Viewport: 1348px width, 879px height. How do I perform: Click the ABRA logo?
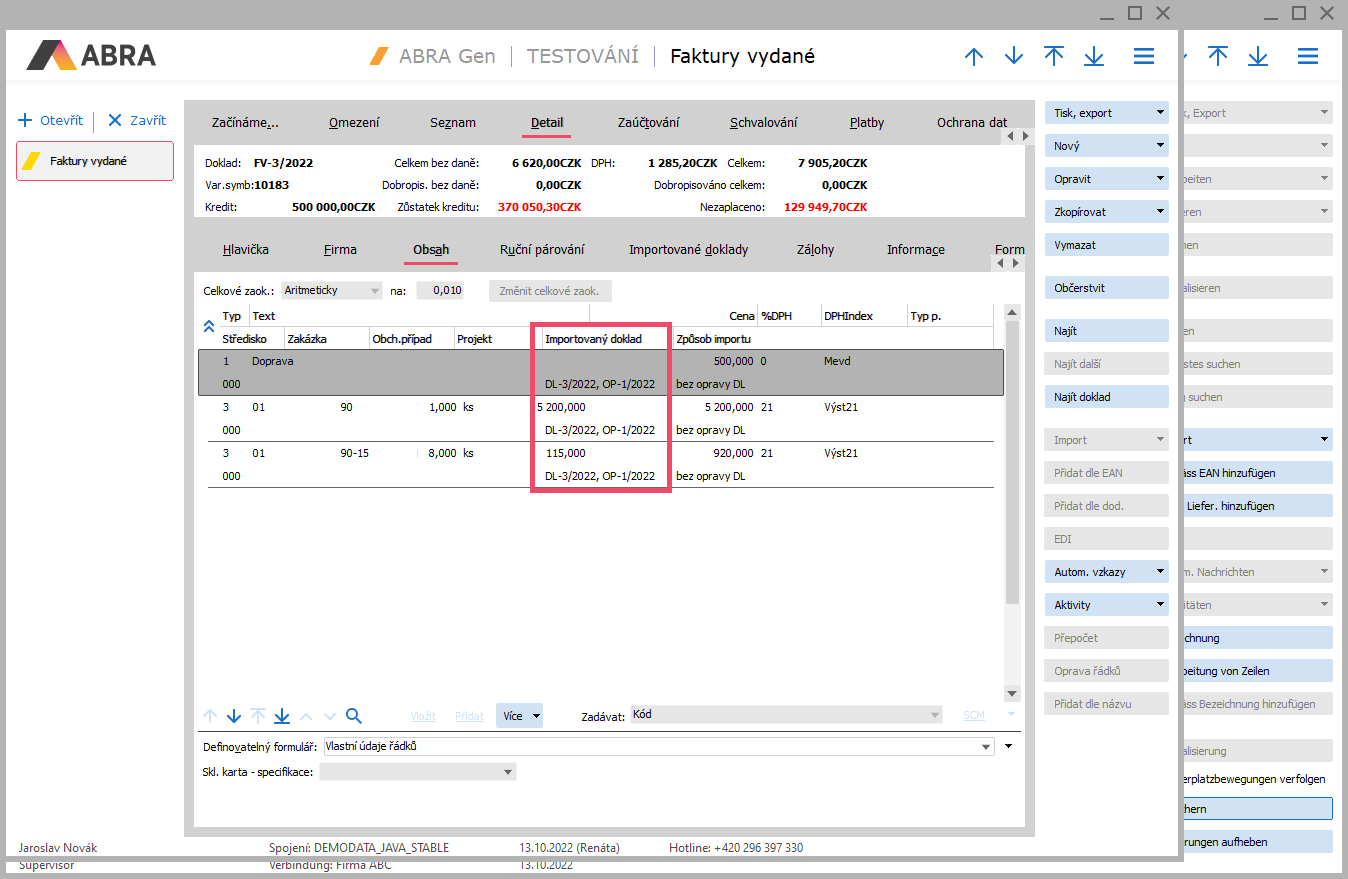91,55
